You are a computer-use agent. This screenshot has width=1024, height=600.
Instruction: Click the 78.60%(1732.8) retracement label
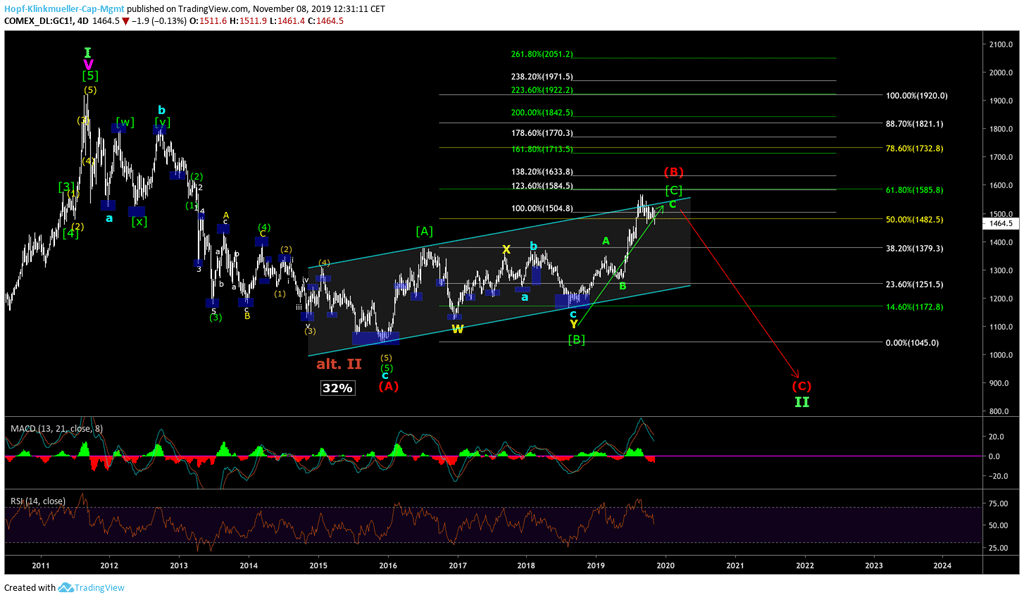tap(914, 149)
